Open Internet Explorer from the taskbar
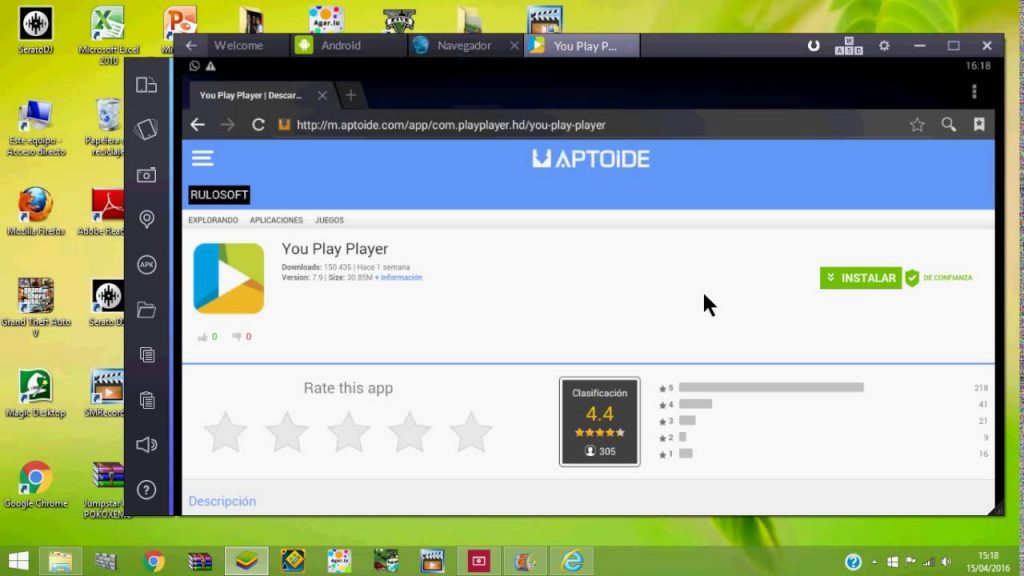Image resolution: width=1024 pixels, height=576 pixels. pos(572,561)
